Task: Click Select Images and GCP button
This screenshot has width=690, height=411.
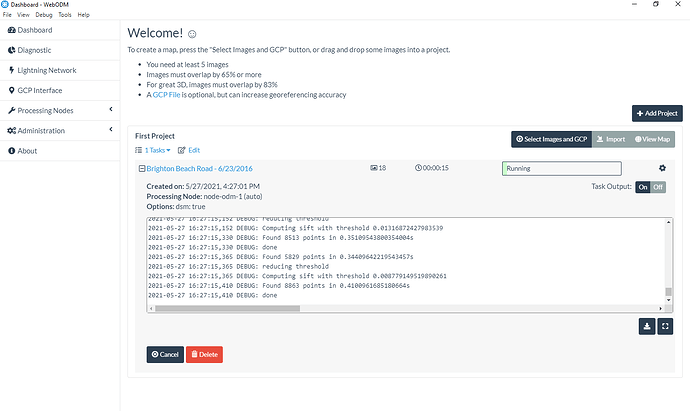Action: click(551, 139)
